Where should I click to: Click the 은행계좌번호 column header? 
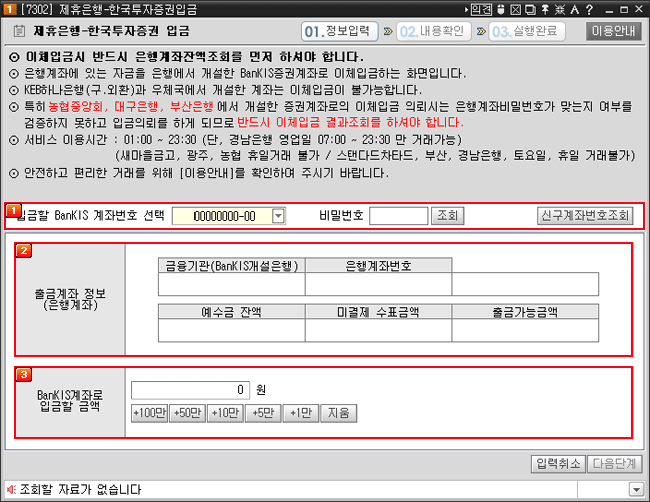[x=378, y=265]
